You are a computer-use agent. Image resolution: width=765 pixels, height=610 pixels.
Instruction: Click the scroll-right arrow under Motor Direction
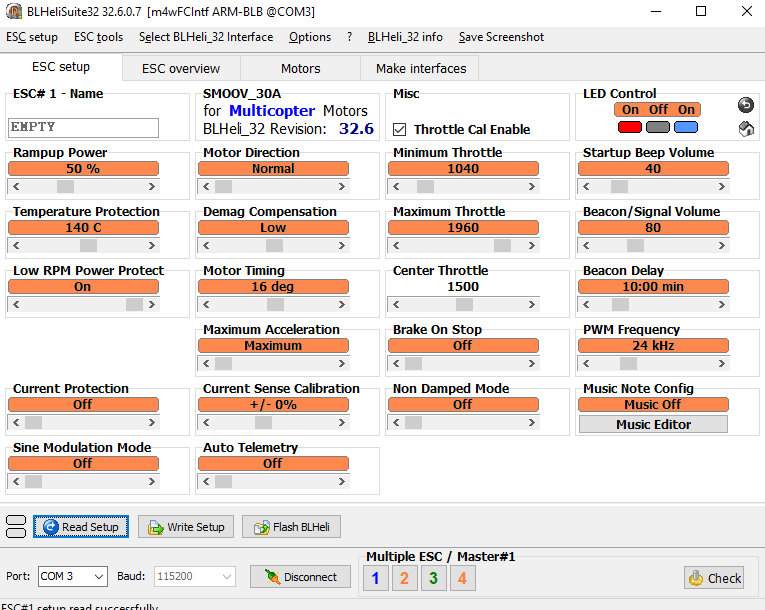click(342, 186)
